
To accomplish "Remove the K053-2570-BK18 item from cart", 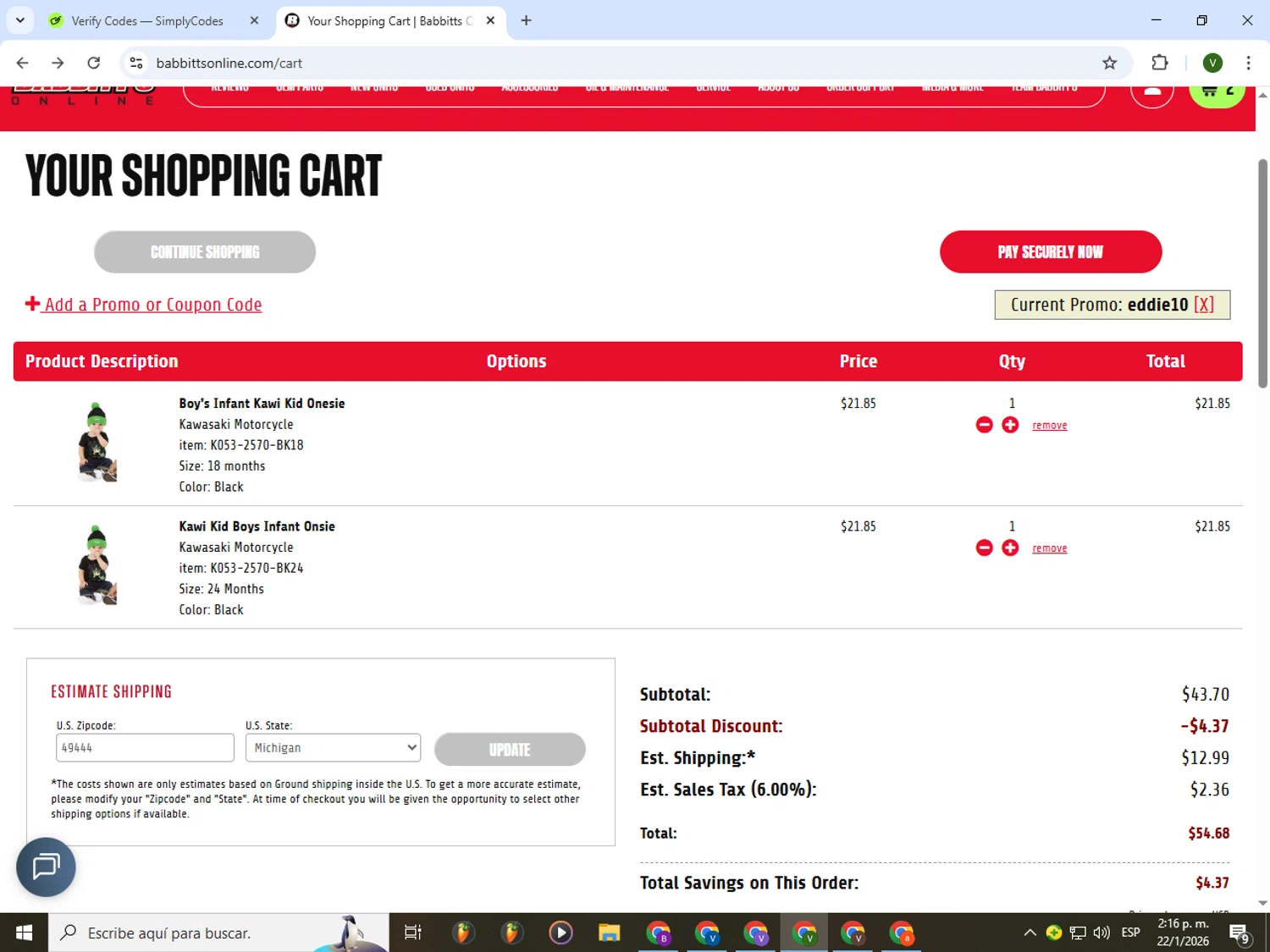I will coord(1050,426).
